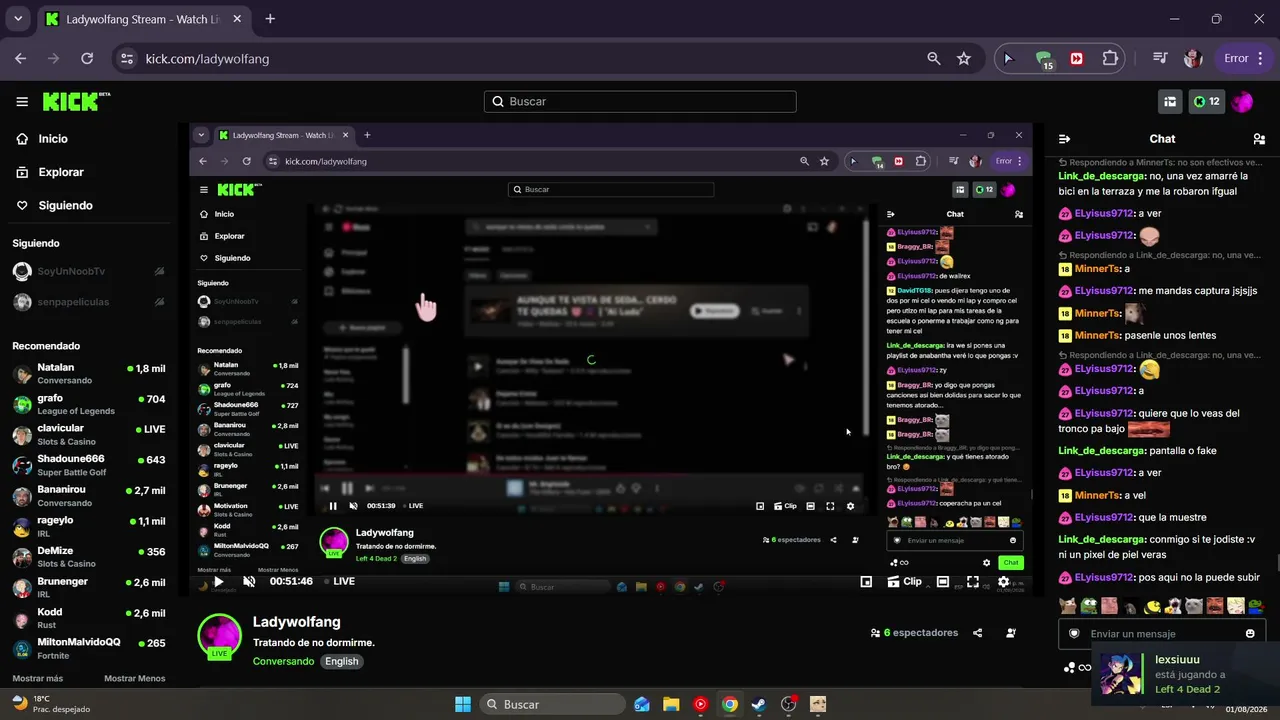Open Siguiendo in the sidebar
This screenshot has height=720, width=1280.
tap(54, 205)
